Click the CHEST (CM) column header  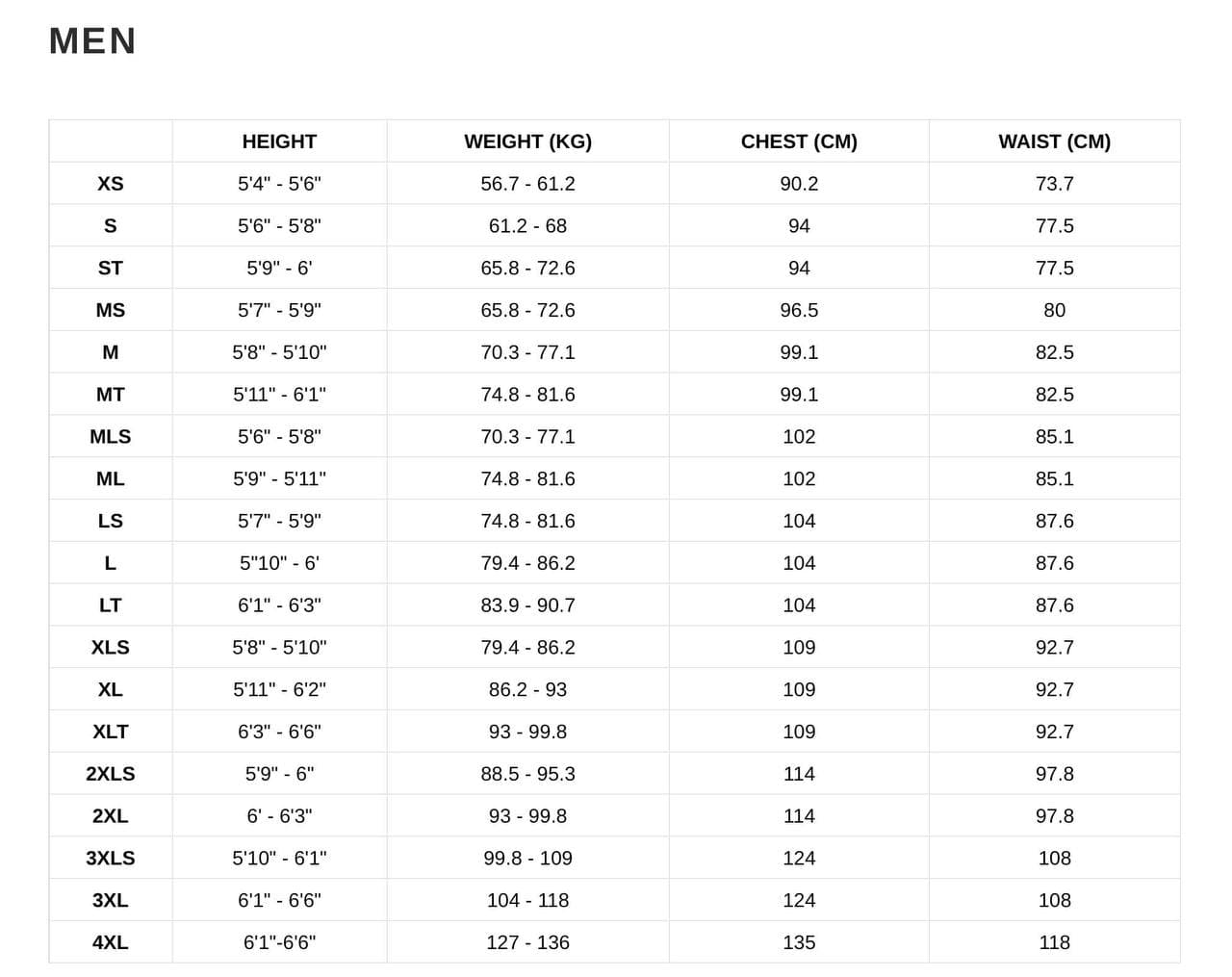799,141
